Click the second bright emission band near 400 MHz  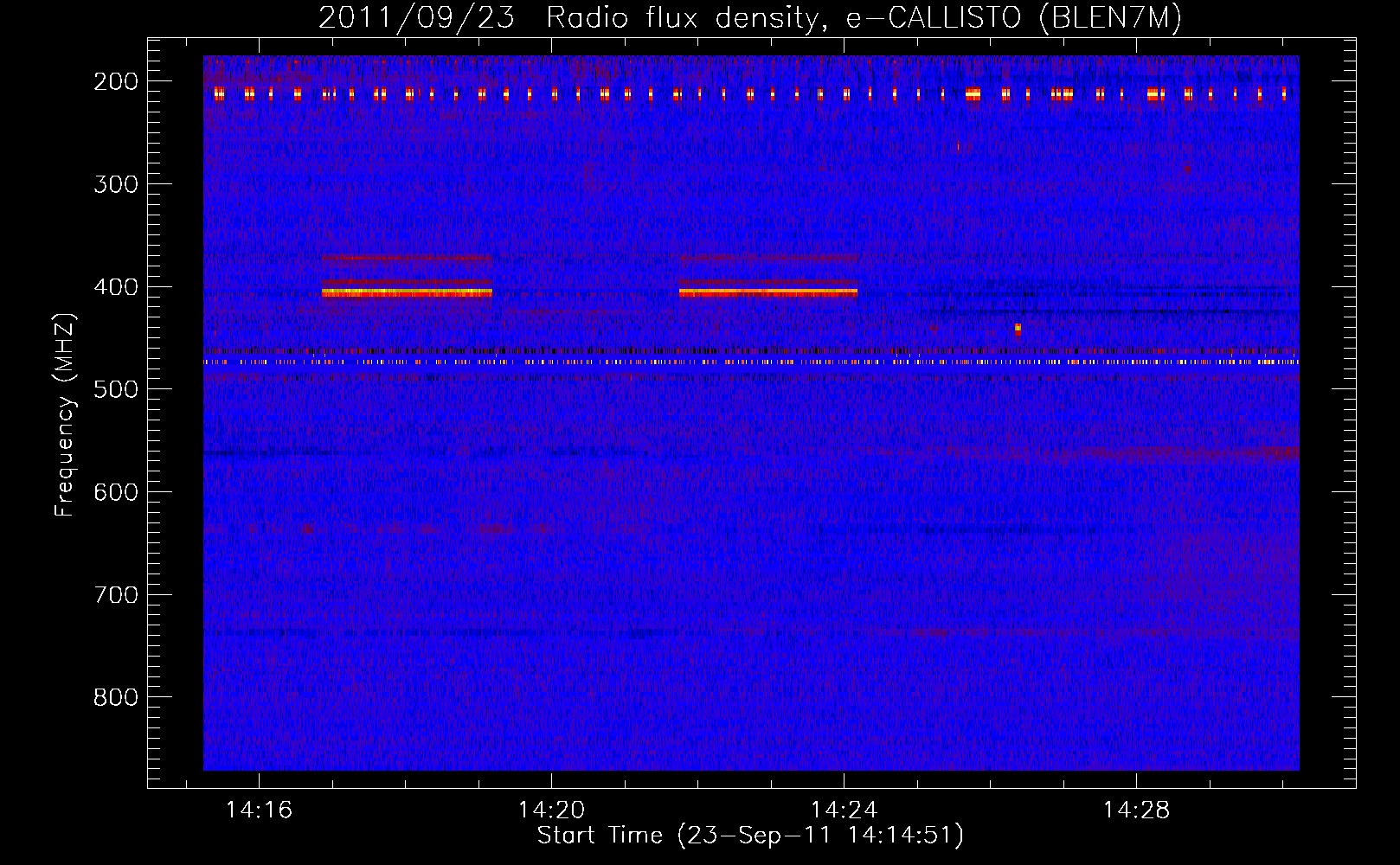pos(768,292)
